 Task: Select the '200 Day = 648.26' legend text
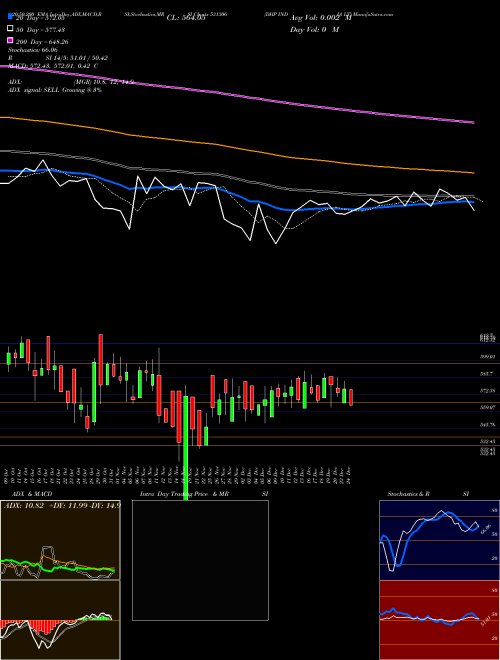click(42, 42)
